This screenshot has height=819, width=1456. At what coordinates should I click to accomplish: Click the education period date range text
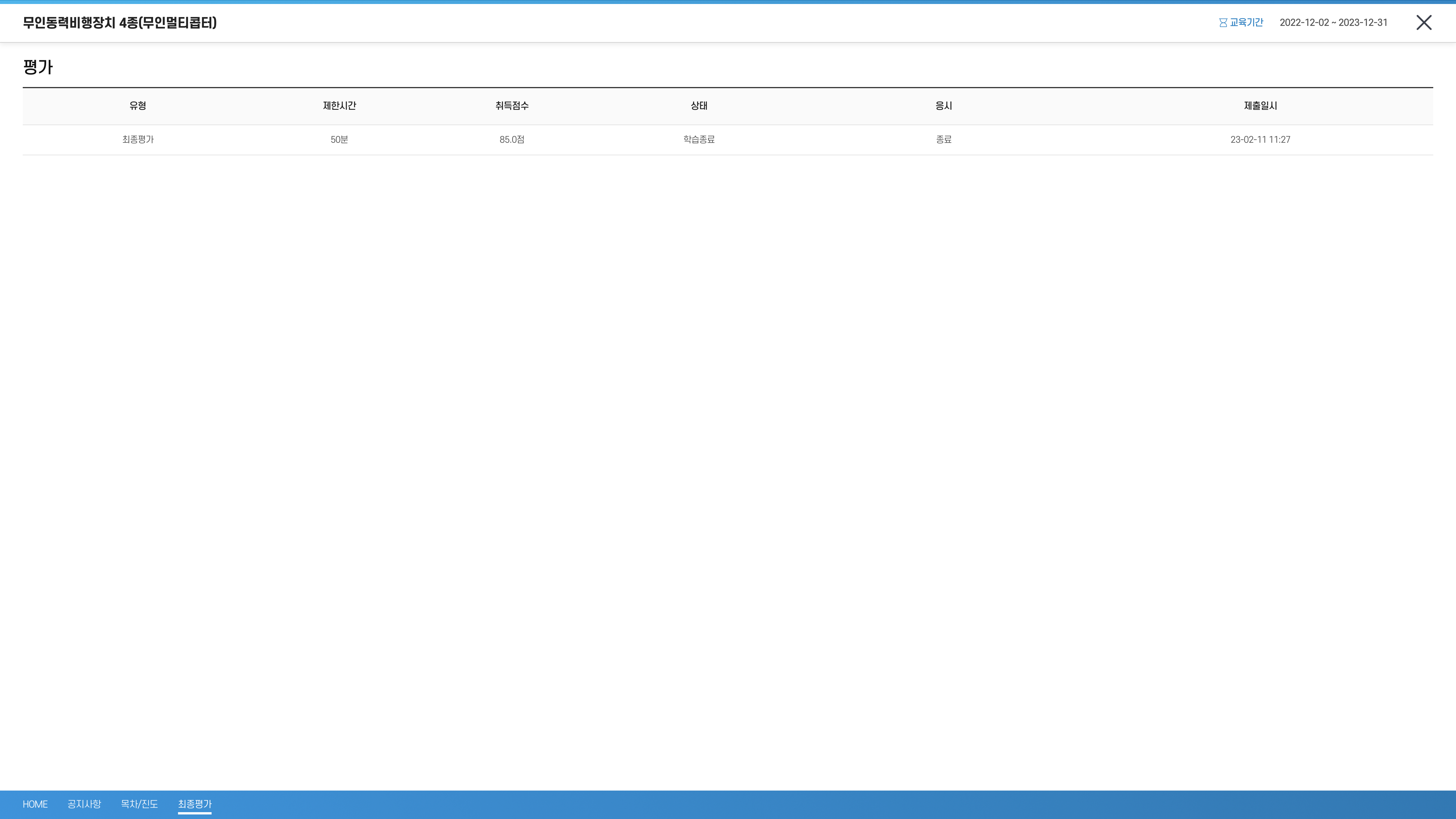(1333, 23)
